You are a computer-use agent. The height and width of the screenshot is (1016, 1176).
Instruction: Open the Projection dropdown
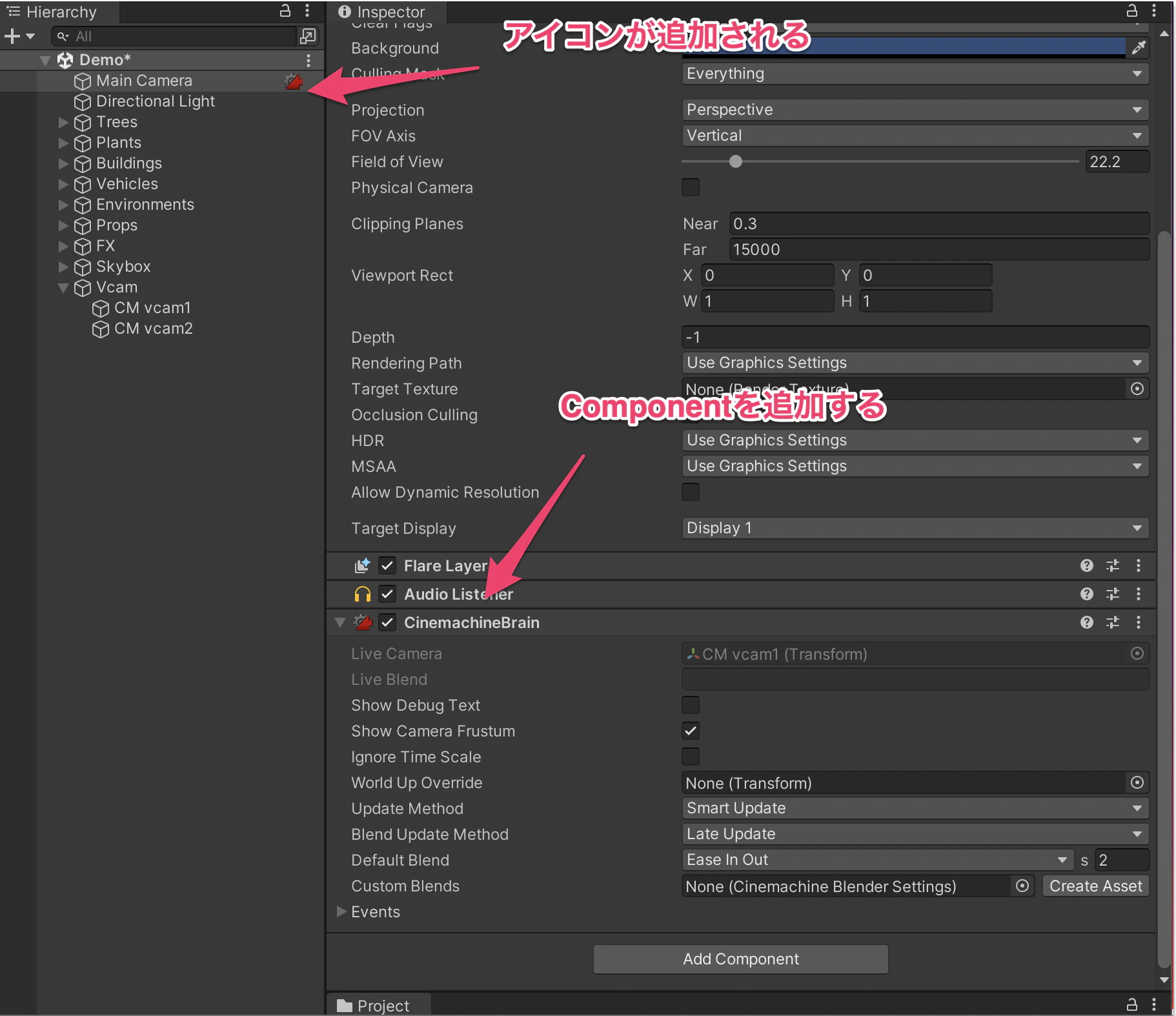point(915,110)
